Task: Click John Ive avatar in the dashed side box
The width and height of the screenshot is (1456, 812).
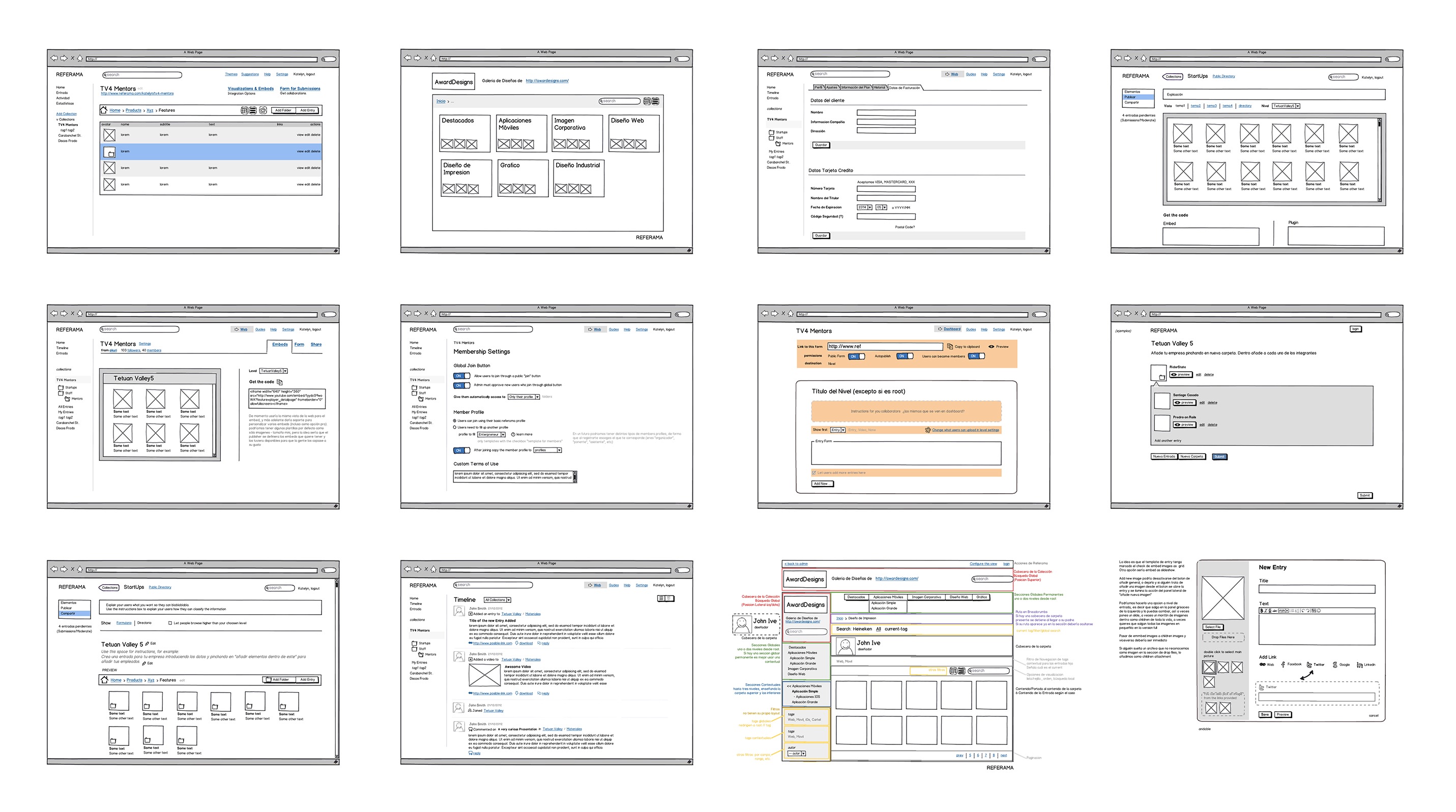Action: click(x=742, y=623)
